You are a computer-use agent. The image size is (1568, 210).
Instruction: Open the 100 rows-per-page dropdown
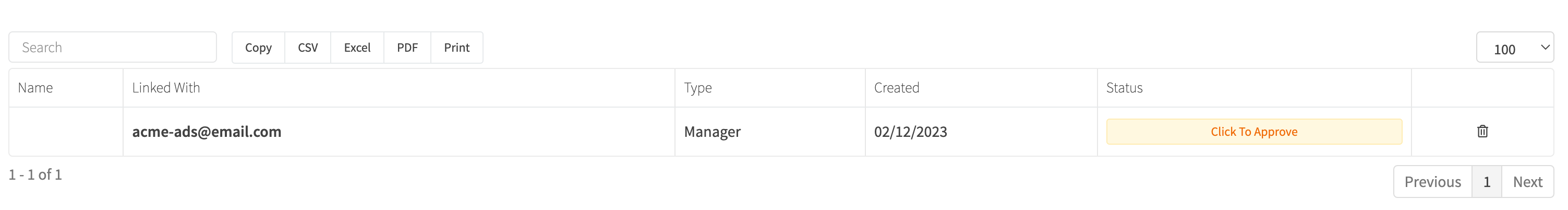pos(1514,48)
